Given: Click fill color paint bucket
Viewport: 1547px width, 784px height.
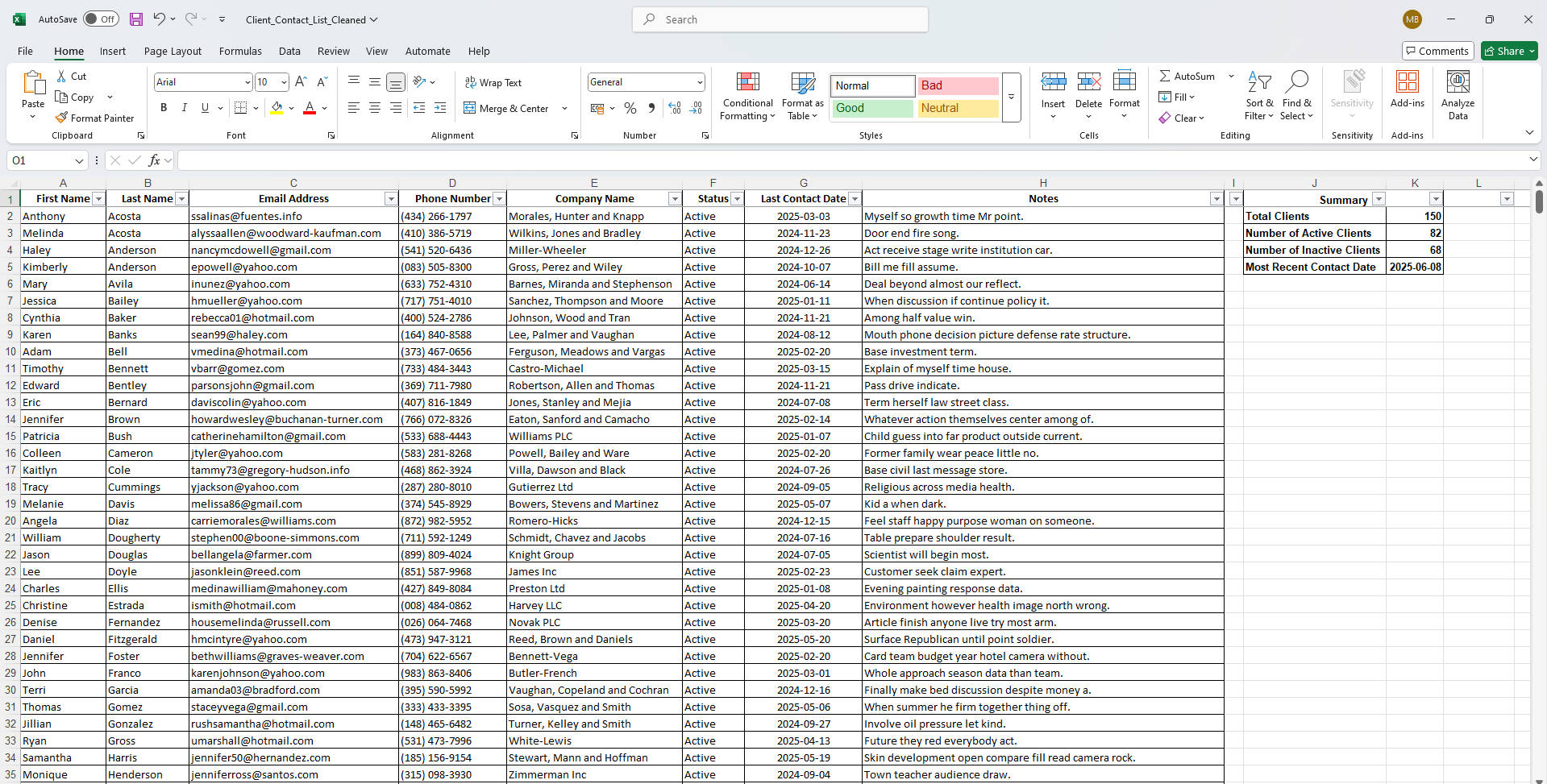Looking at the screenshot, I should pyautogui.click(x=277, y=108).
